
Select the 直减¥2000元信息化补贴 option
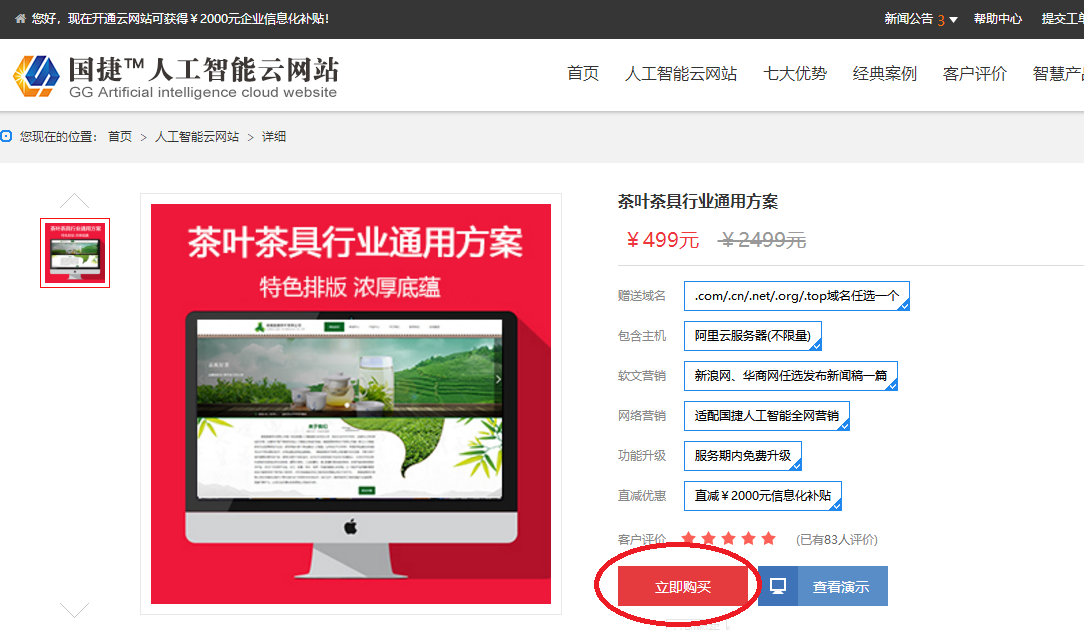[762, 496]
